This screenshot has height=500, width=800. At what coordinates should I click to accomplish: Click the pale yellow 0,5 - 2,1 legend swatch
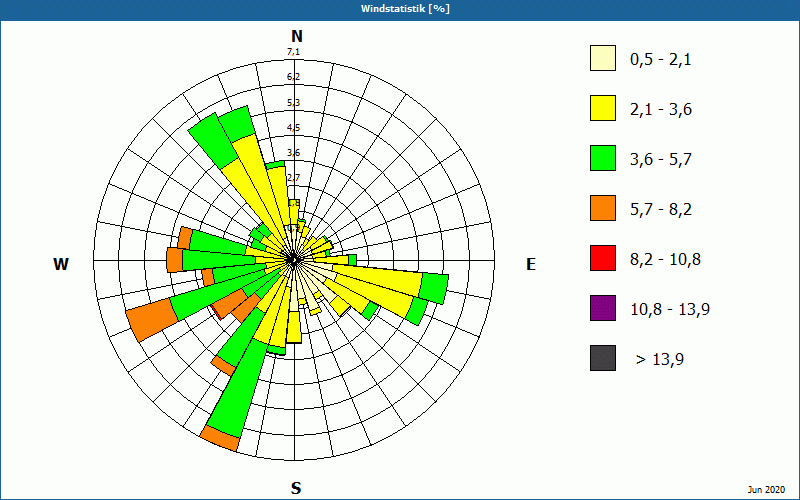click(603, 58)
